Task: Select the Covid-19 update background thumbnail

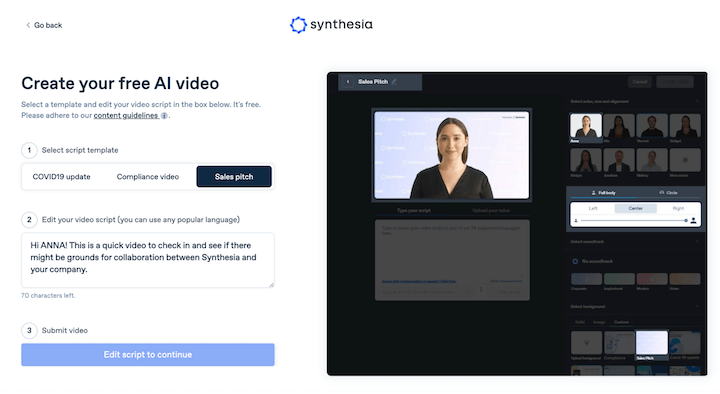Action: (685, 343)
